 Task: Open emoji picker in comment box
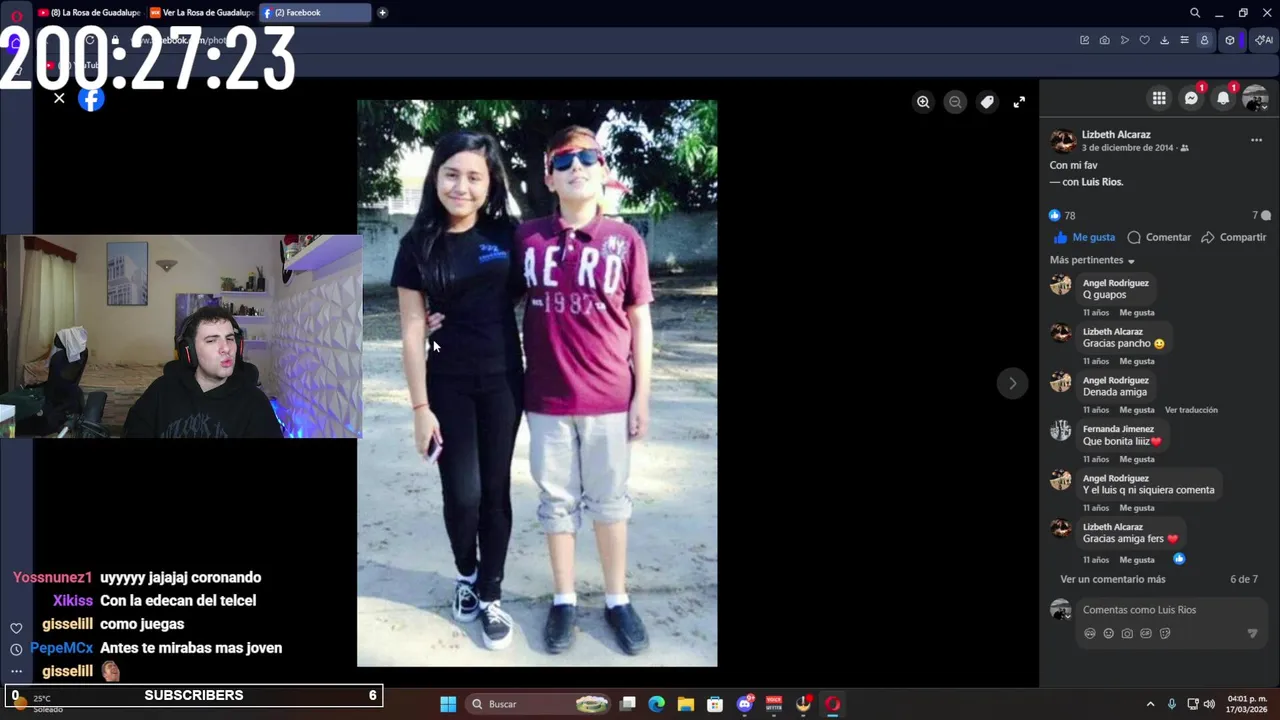[x=1108, y=633]
